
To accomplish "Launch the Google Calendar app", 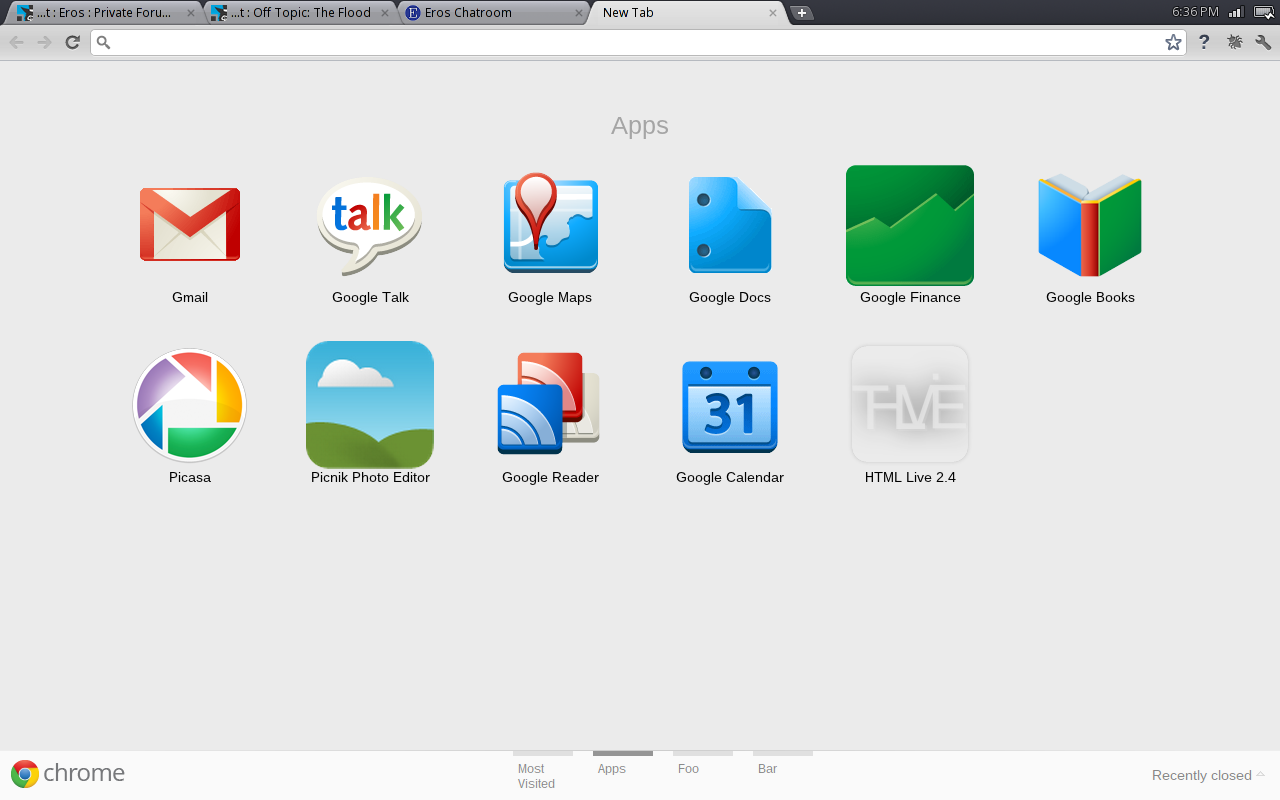I will coord(730,406).
